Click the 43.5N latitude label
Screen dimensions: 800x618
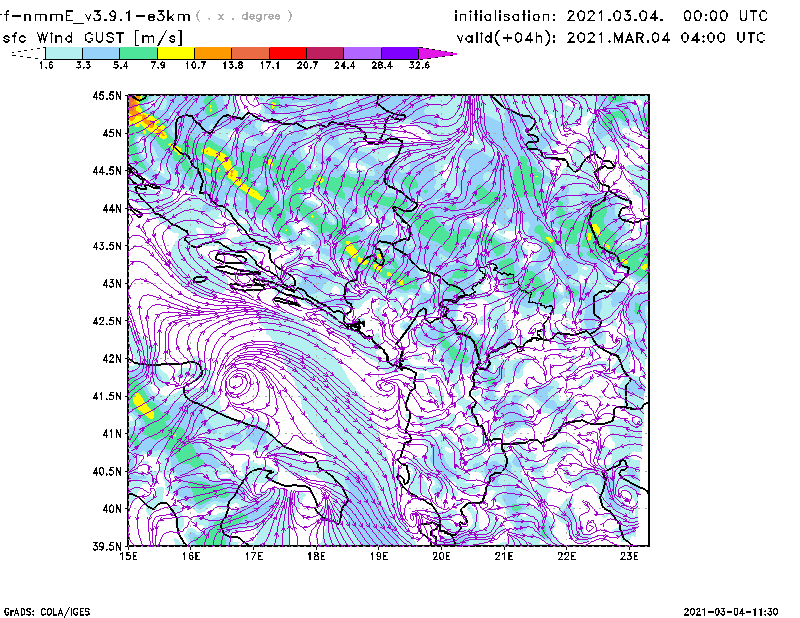coord(107,246)
